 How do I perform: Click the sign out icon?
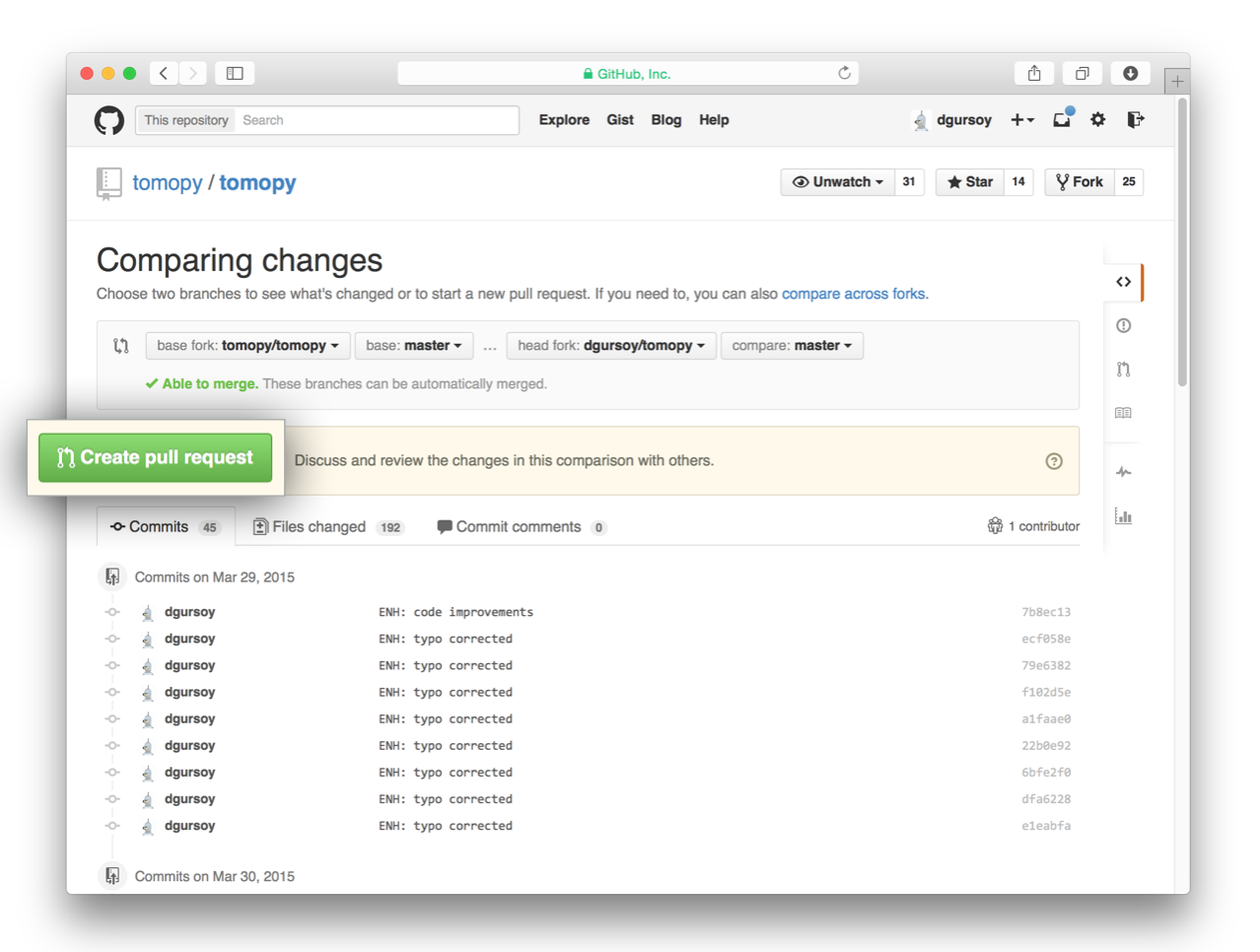click(1135, 119)
